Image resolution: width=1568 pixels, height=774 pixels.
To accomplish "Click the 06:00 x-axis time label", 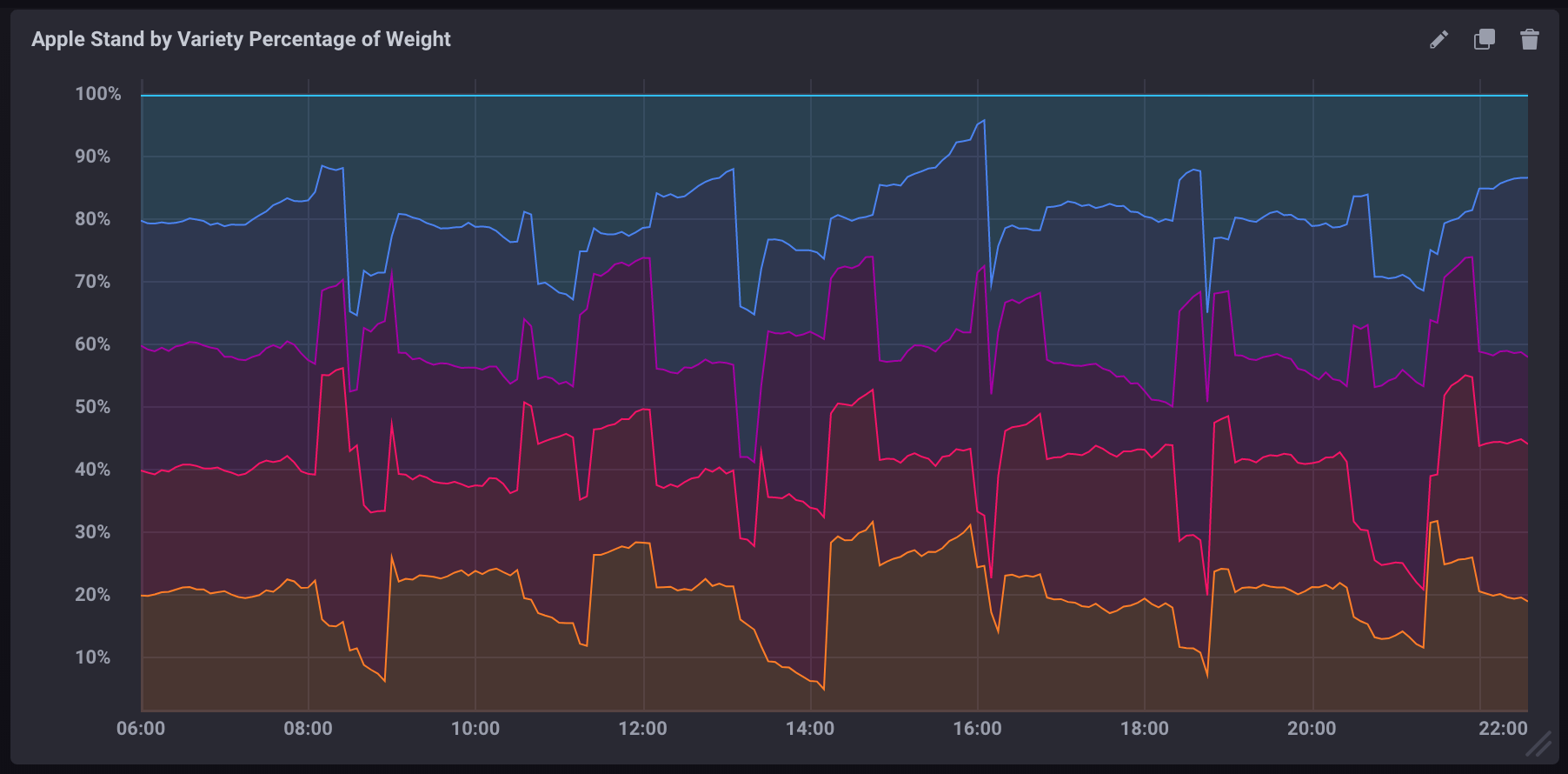I will coord(141,729).
